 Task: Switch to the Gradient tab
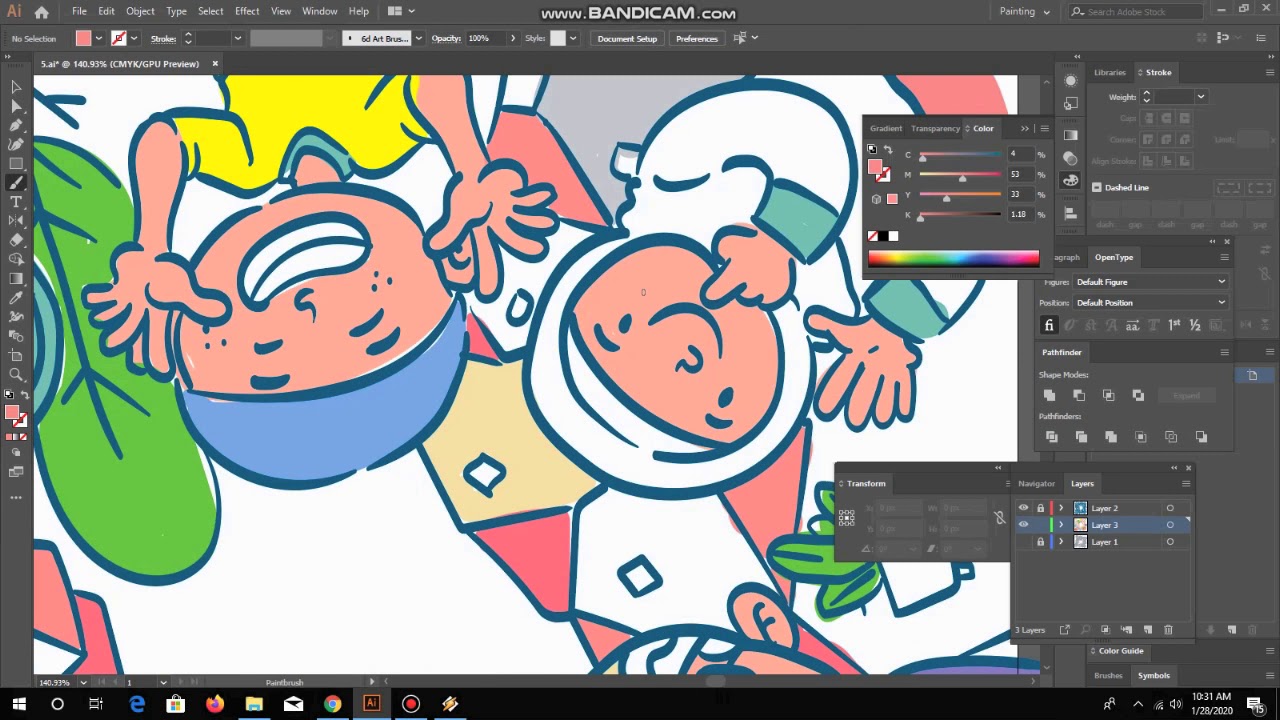pyautogui.click(x=885, y=128)
